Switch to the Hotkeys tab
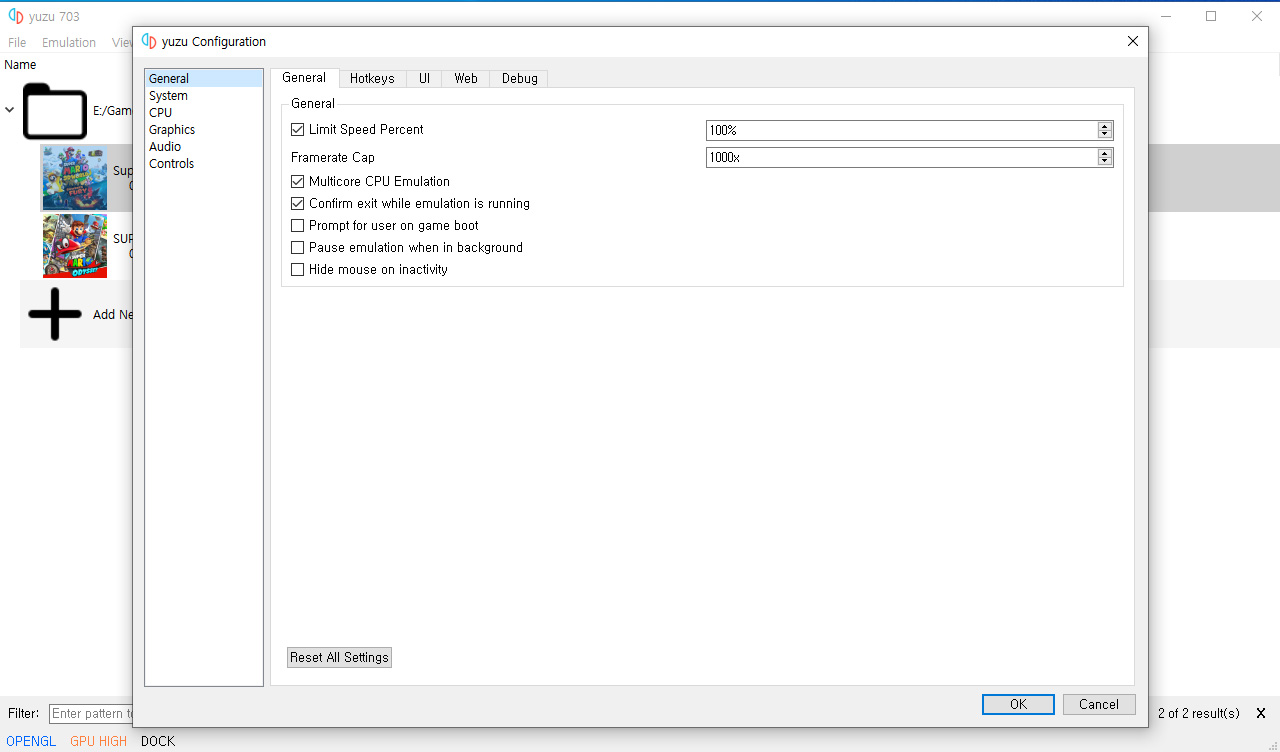The width and height of the screenshot is (1280, 752). 372,78
